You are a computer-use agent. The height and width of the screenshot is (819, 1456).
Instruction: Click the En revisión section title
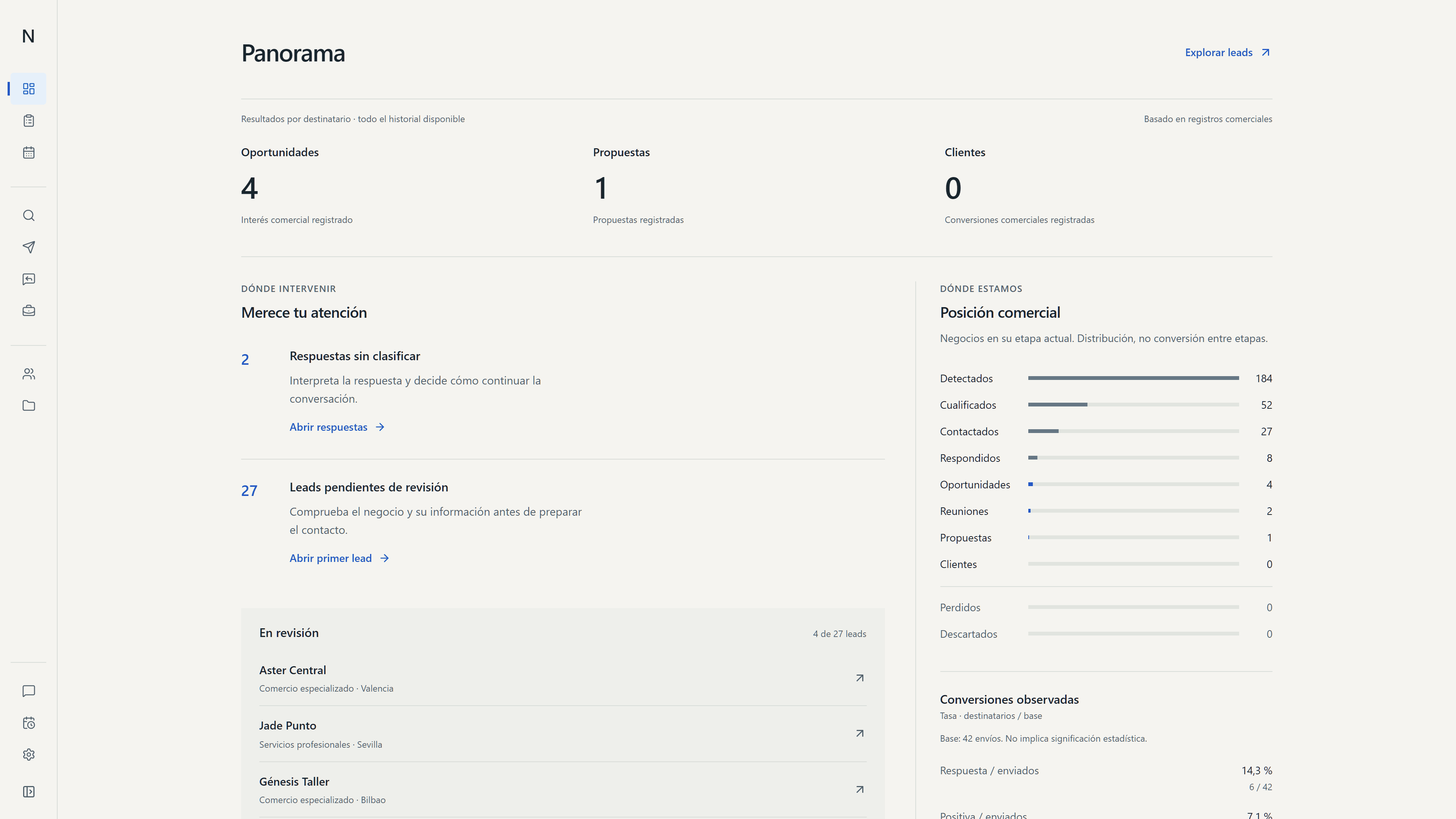point(289,633)
